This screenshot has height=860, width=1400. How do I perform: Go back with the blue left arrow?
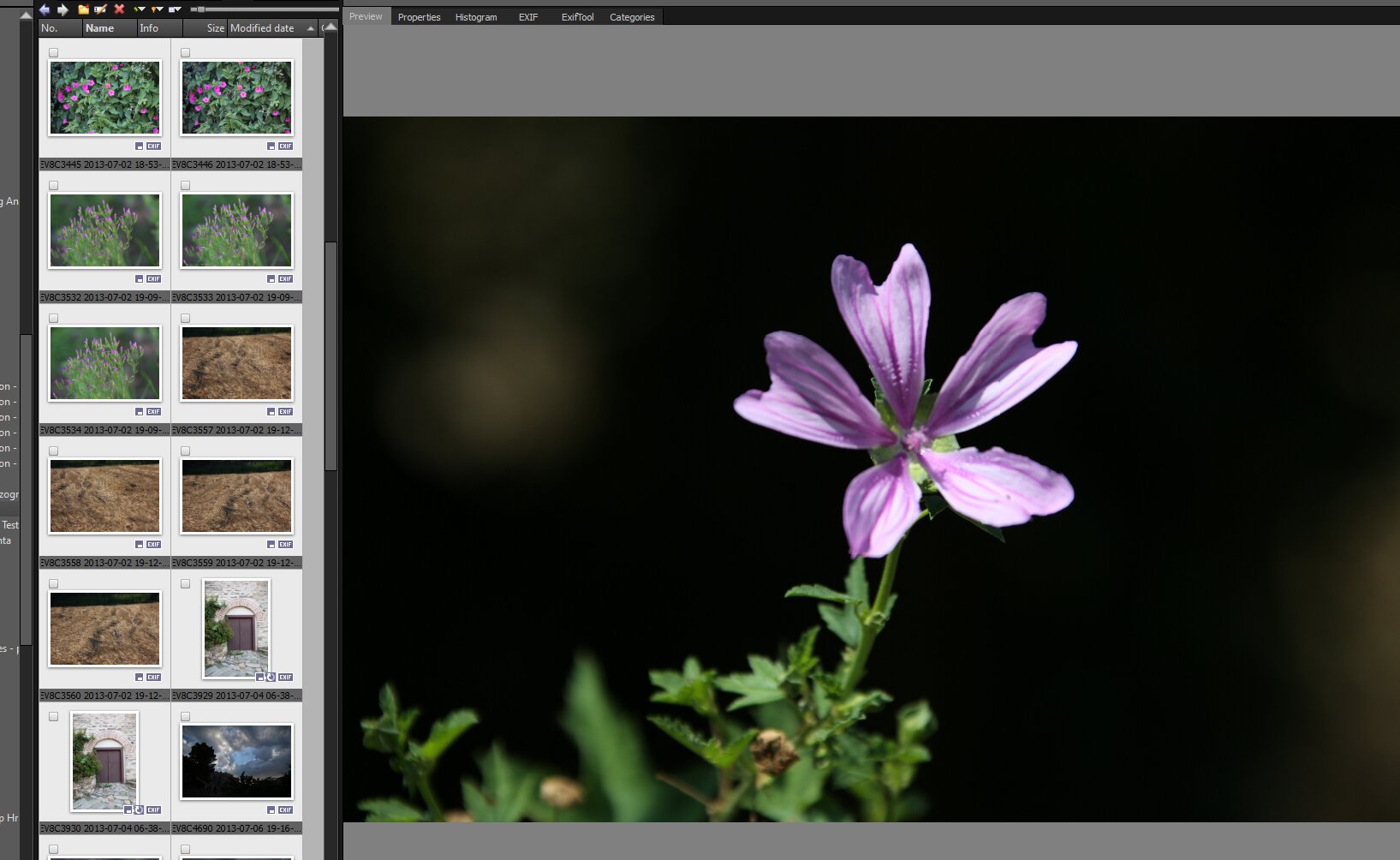[45, 9]
